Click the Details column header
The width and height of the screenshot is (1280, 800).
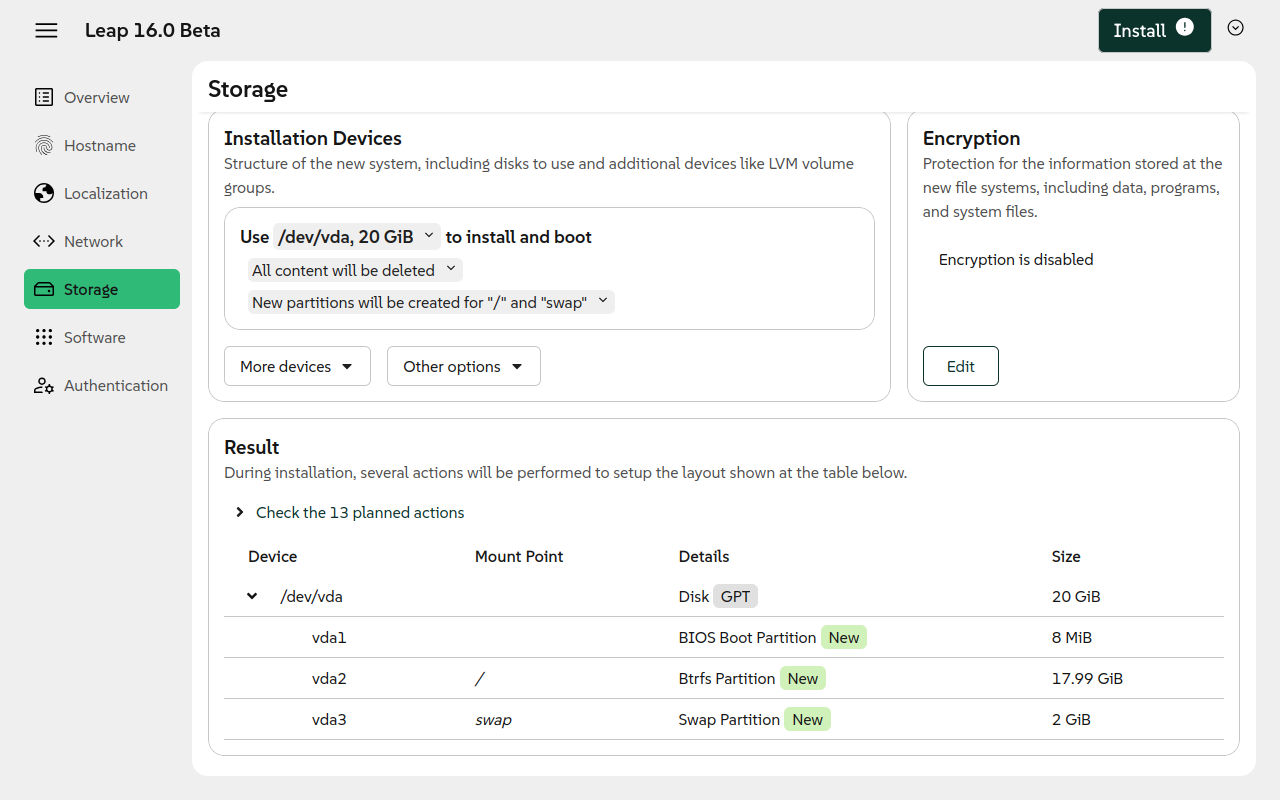pyautogui.click(x=704, y=556)
